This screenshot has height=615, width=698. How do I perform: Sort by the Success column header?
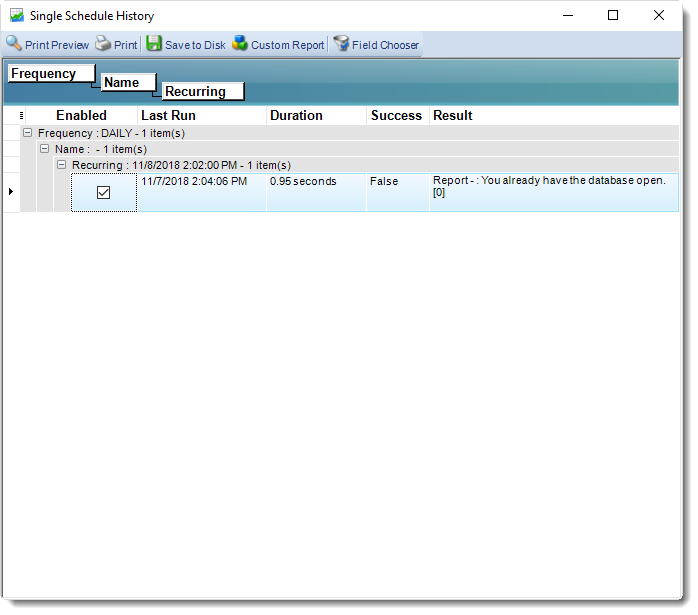[398, 116]
